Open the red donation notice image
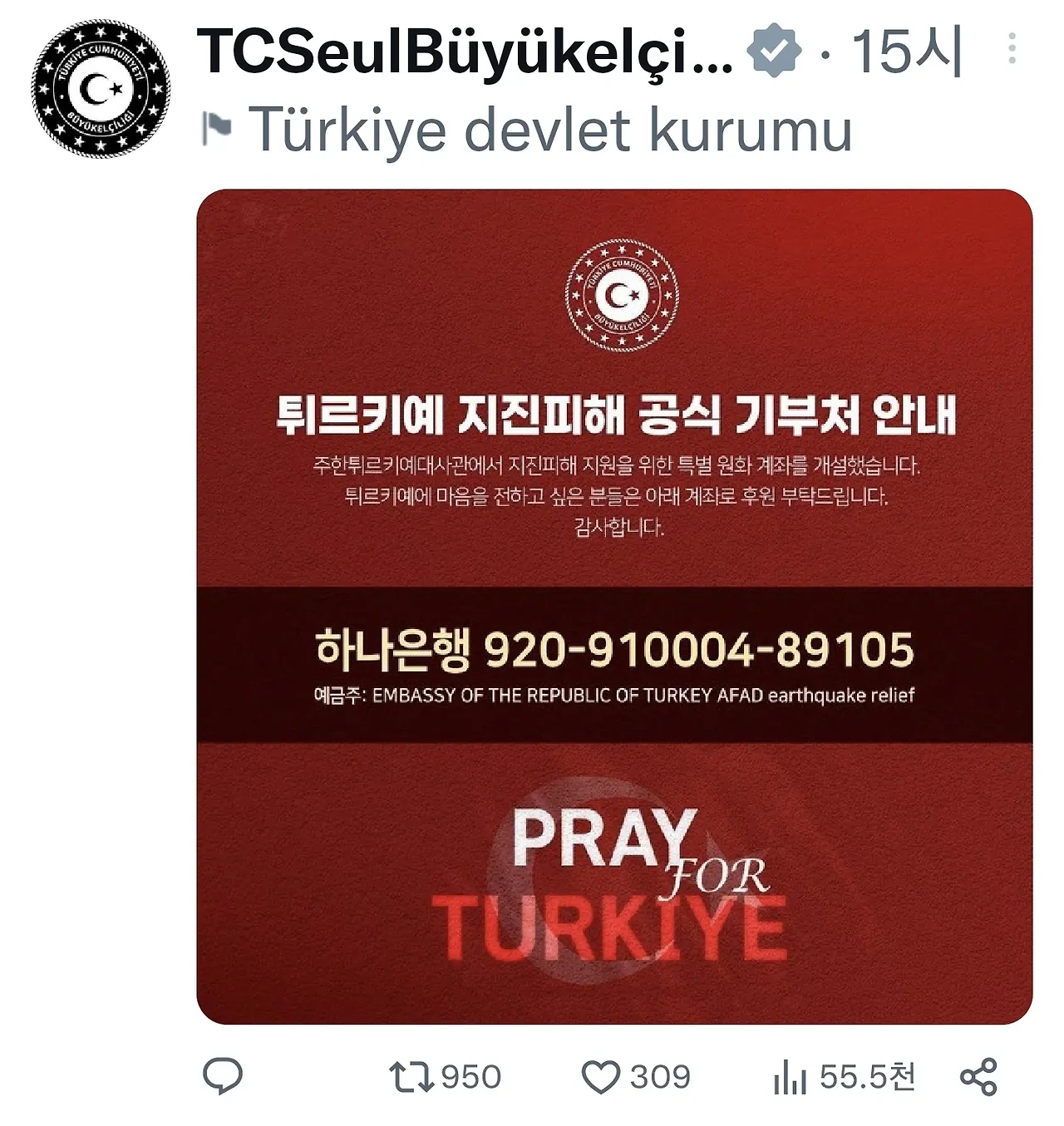 point(615,607)
